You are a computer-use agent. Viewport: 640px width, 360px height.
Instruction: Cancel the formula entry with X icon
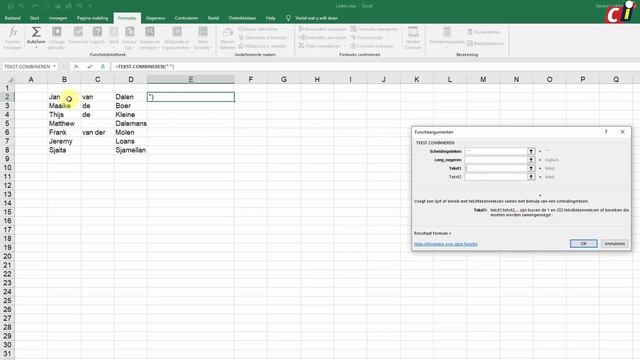(76, 67)
